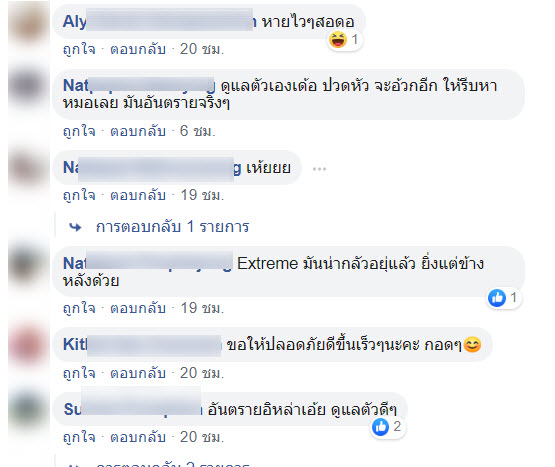
Task: Expand the partially visible 2 replies thread
Action: [172, 464]
